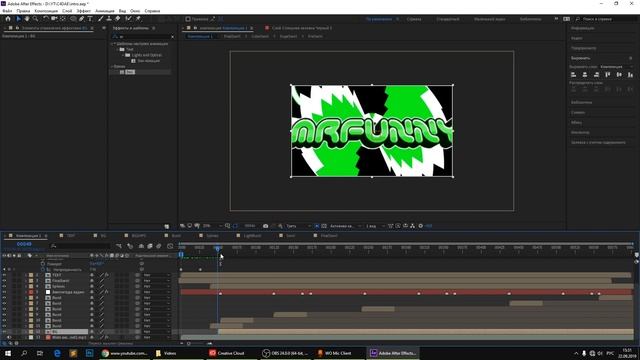
Task: Select the Brush tool
Action: click(x=100, y=19)
